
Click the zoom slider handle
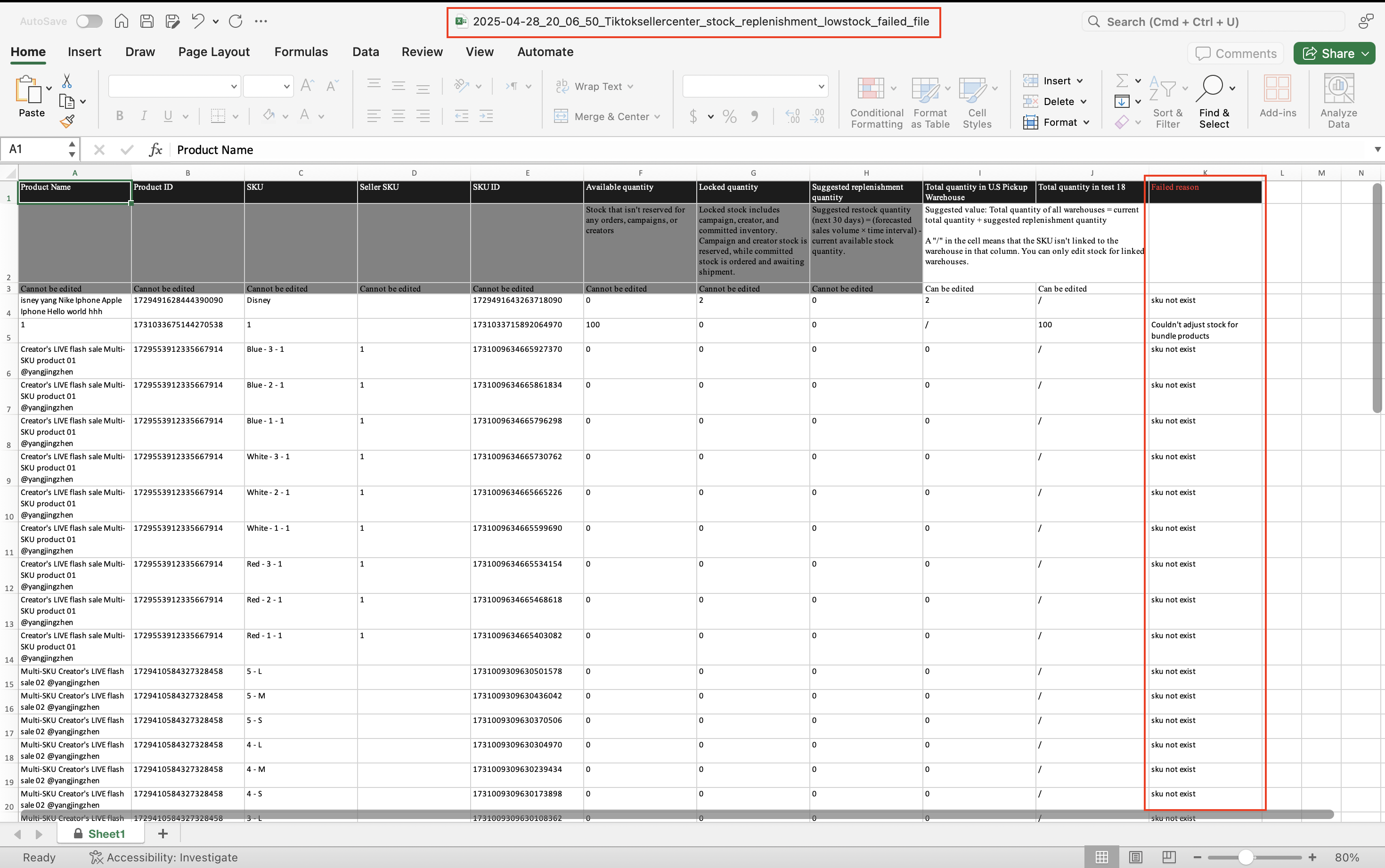(1246, 857)
